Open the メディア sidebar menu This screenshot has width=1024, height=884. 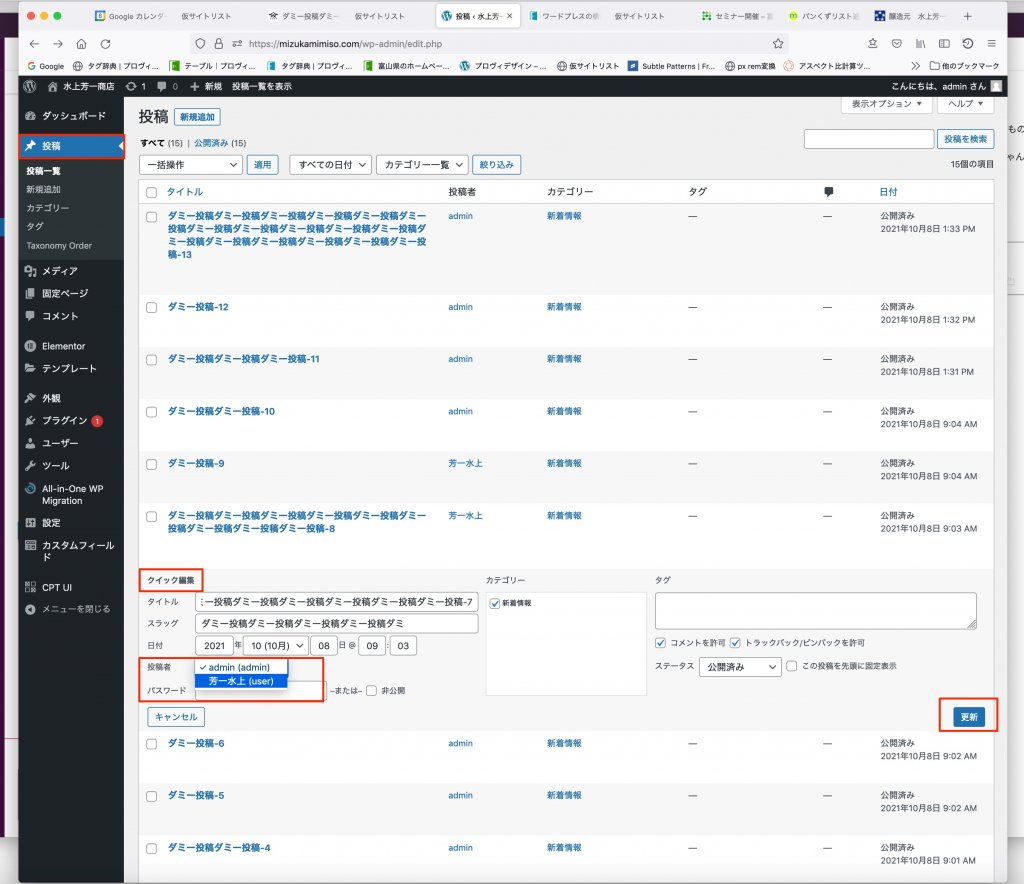59,271
